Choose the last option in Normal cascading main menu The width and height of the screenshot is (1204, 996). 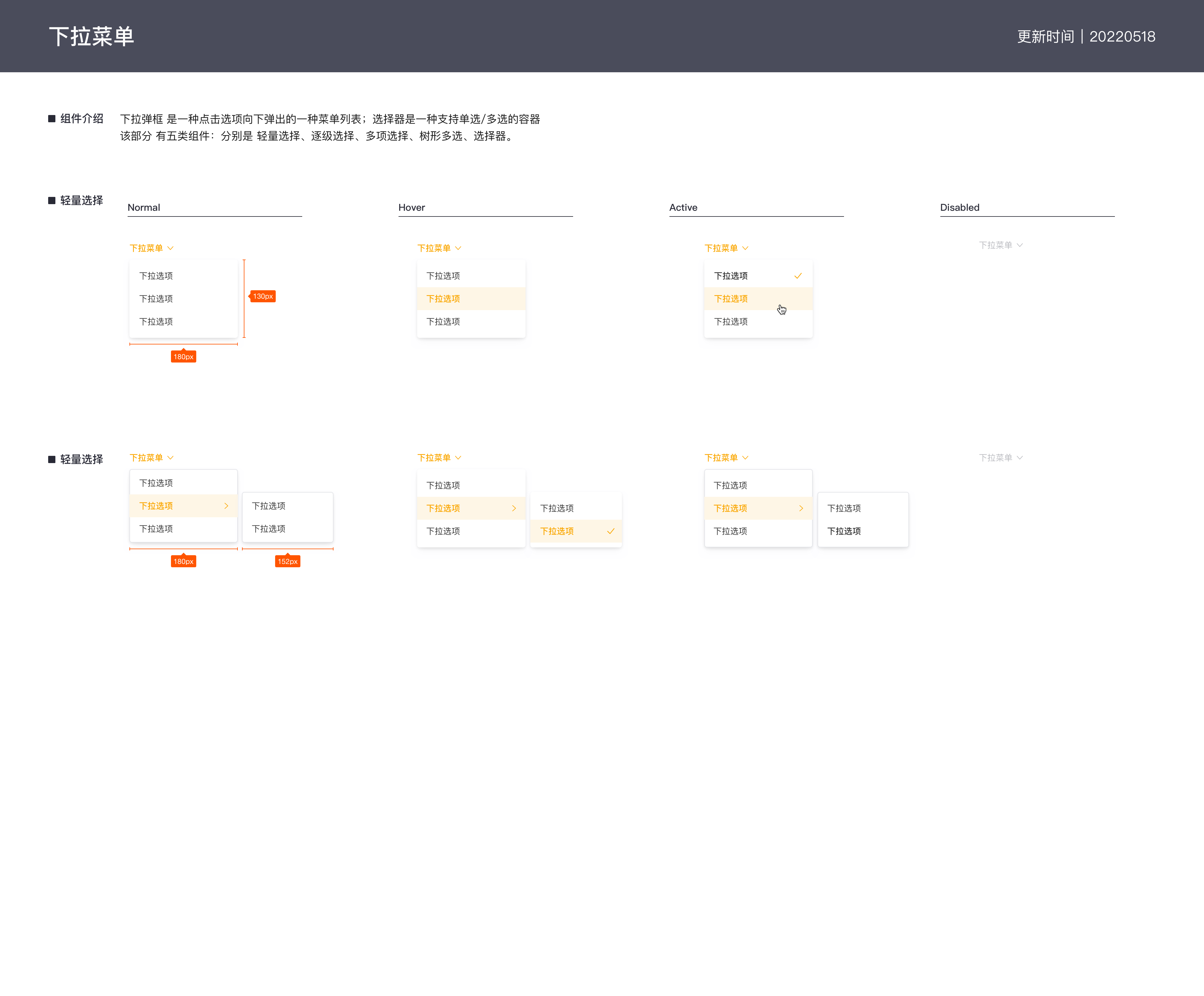[x=184, y=529]
